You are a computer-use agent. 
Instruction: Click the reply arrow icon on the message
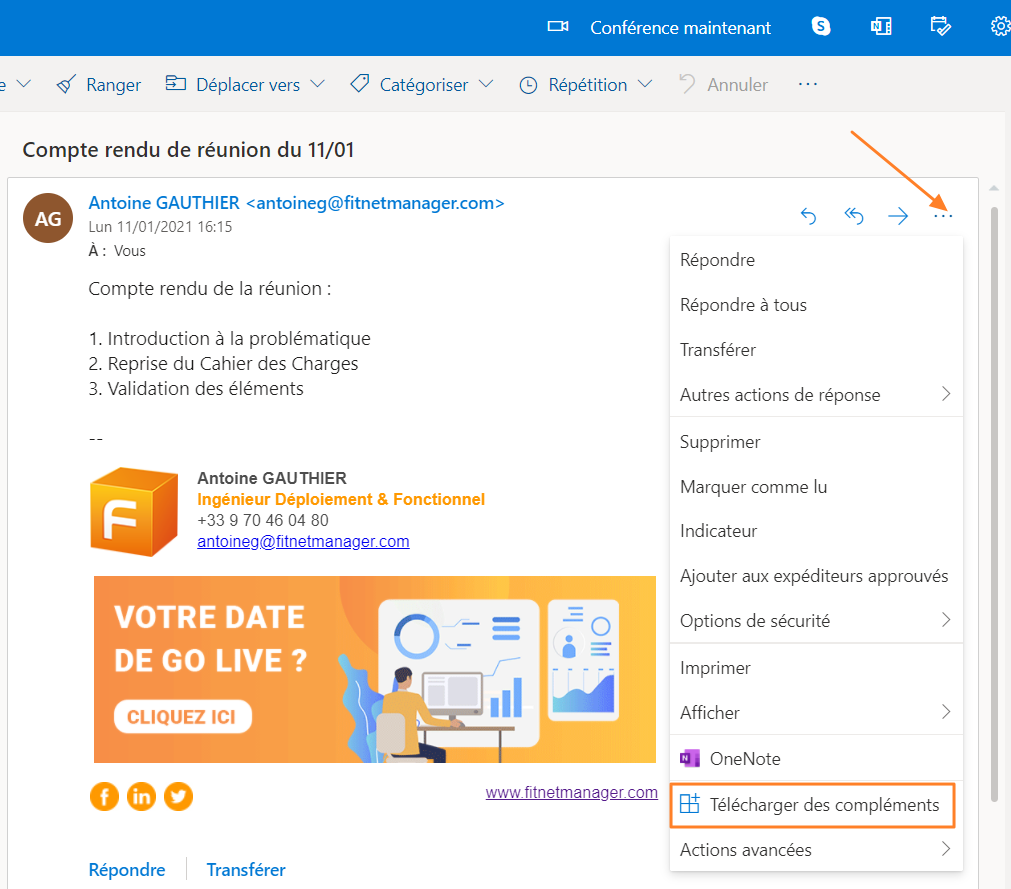[x=809, y=216]
